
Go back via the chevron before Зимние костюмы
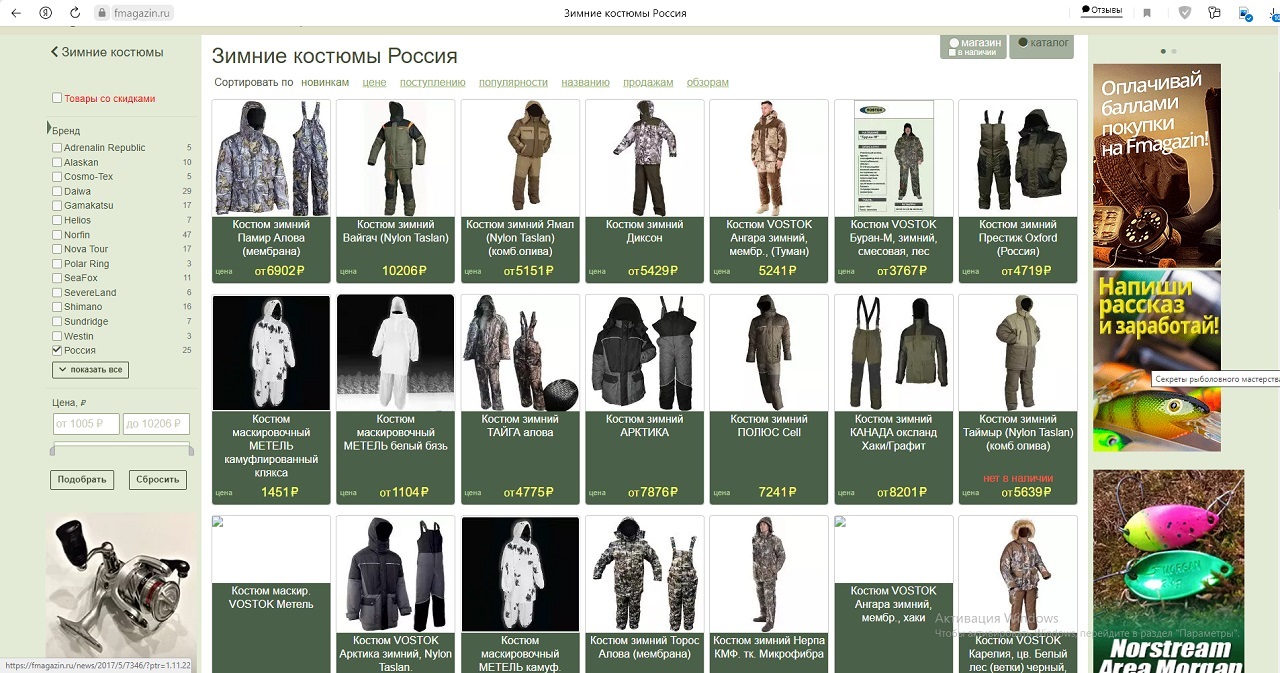[x=54, y=52]
